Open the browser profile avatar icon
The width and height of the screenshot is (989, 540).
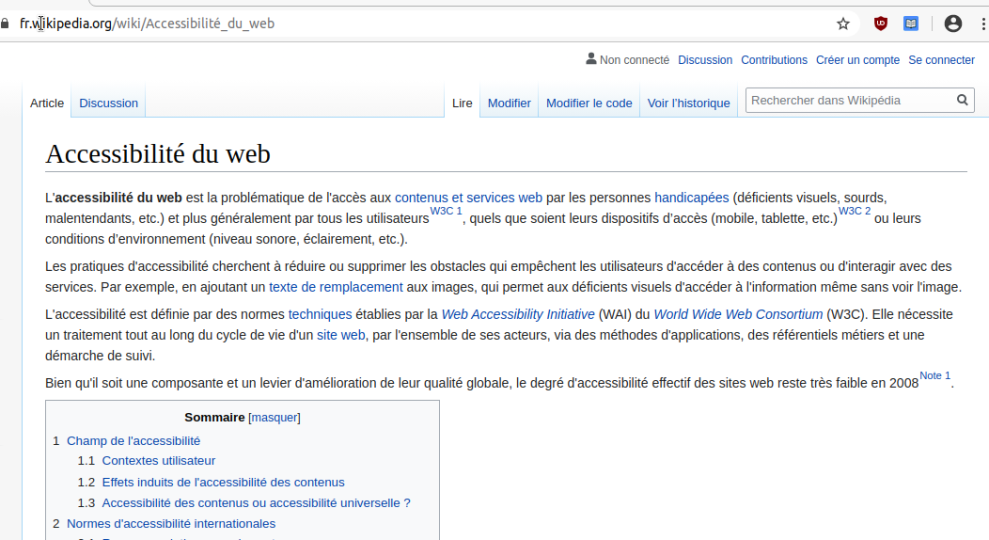click(x=953, y=24)
